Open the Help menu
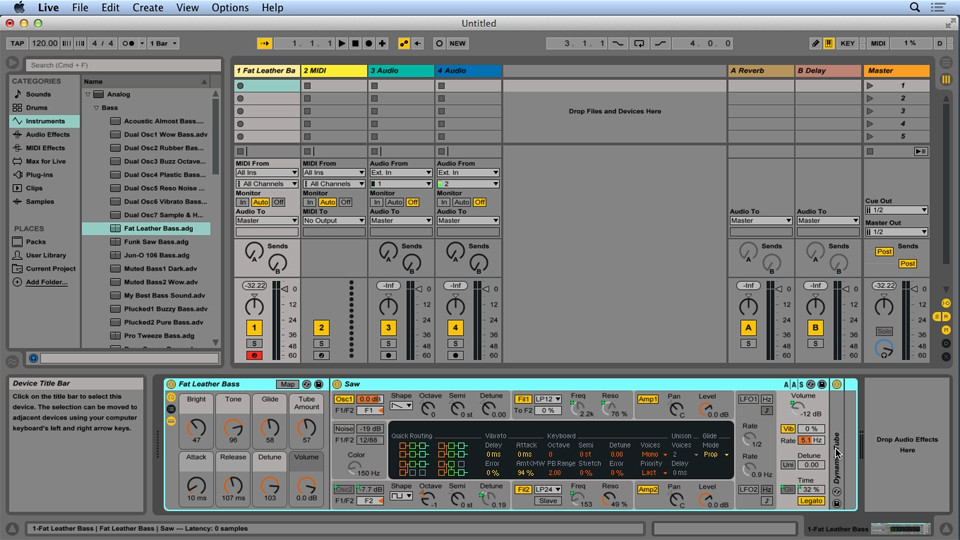Screen dimensions: 960x540 pyautogui.click(x=272, y=7)
